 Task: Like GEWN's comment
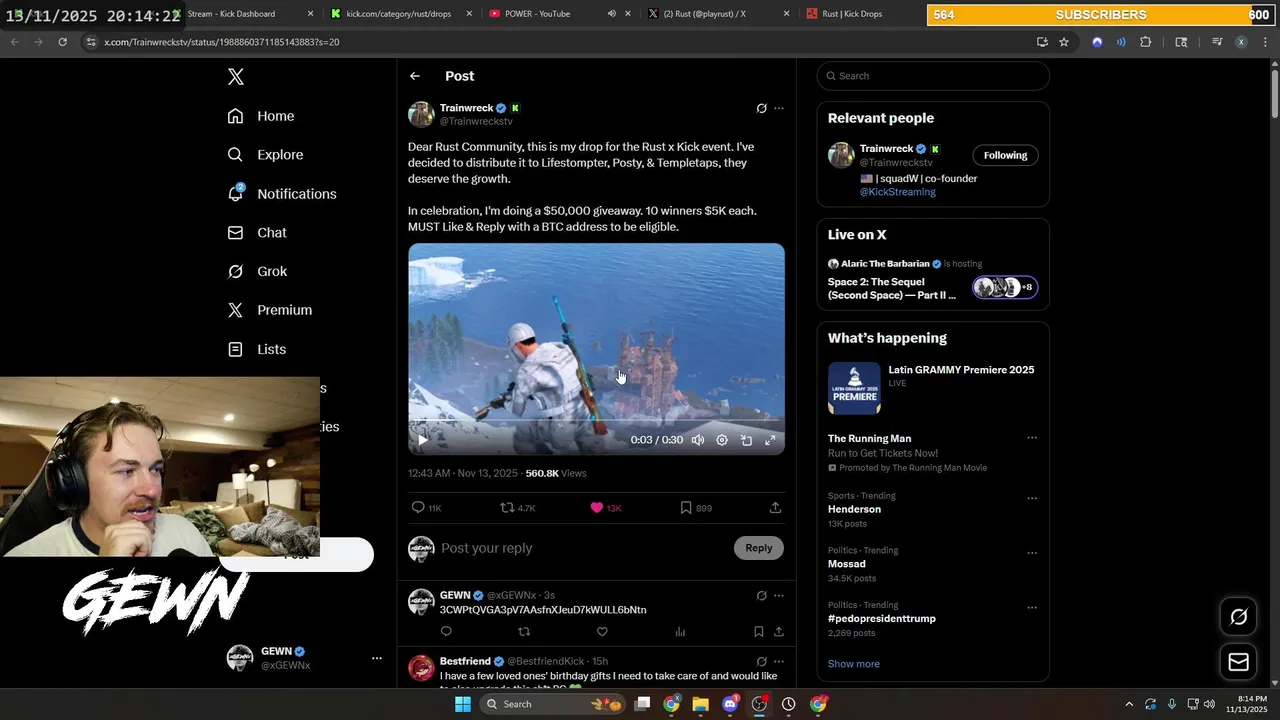tap(602, 632)
